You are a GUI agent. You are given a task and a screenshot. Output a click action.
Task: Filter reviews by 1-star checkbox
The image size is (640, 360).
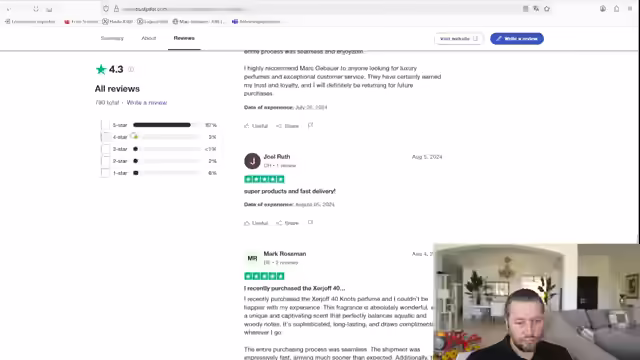coord(105,173)
